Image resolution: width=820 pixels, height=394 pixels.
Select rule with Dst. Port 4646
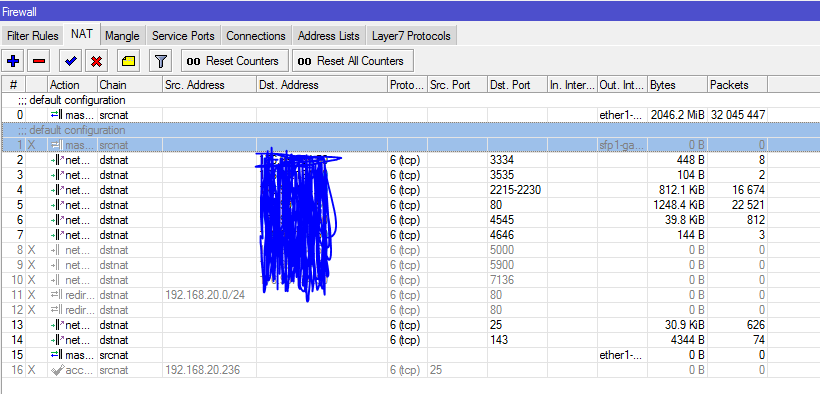384,235
